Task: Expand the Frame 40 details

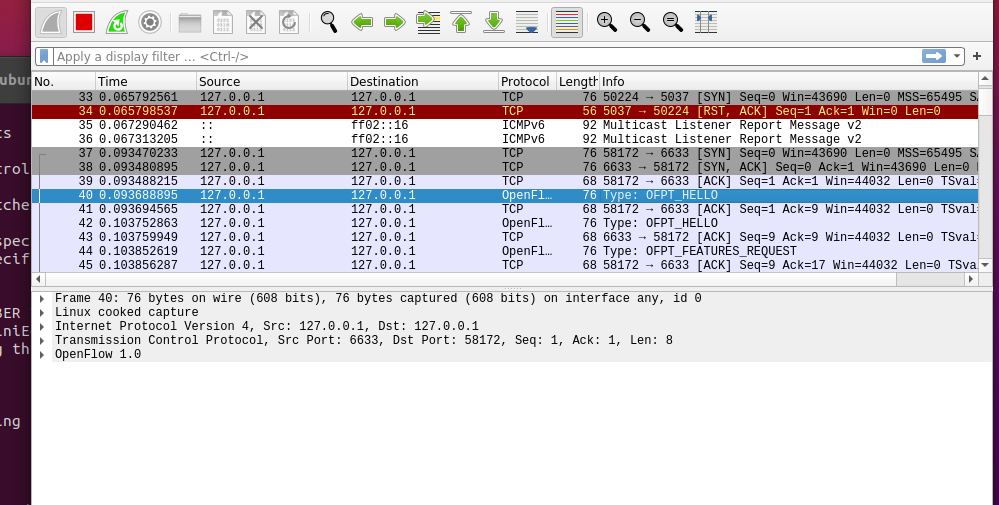Action: point(42,298)
